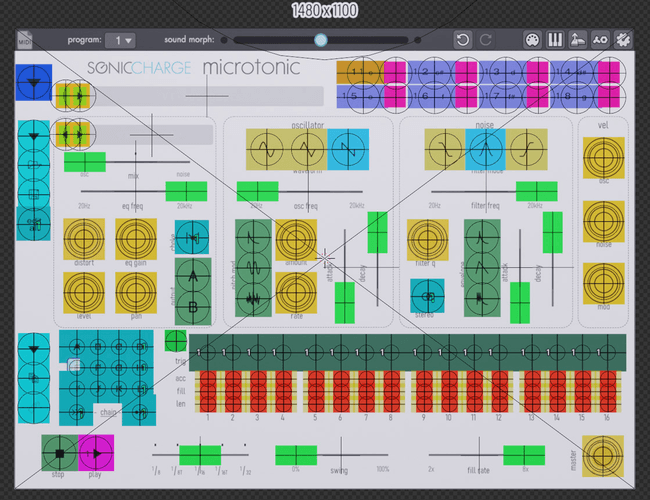650x500 pixels.
Task: Go to next program with right arrow
Action: [80, 96]
